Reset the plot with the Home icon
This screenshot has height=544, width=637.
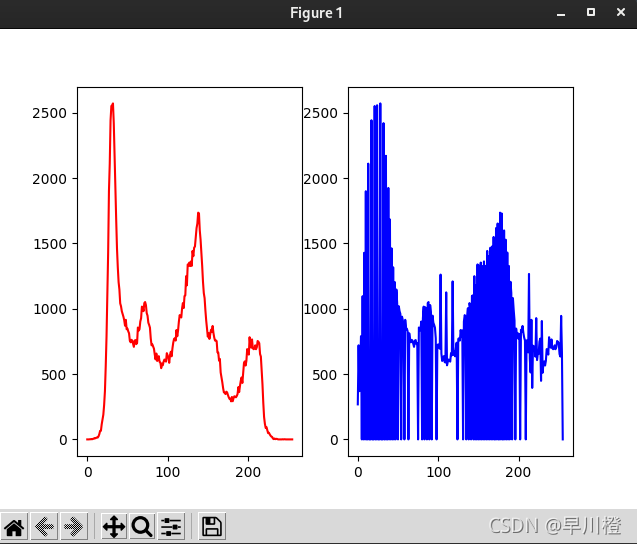point(14,527)
